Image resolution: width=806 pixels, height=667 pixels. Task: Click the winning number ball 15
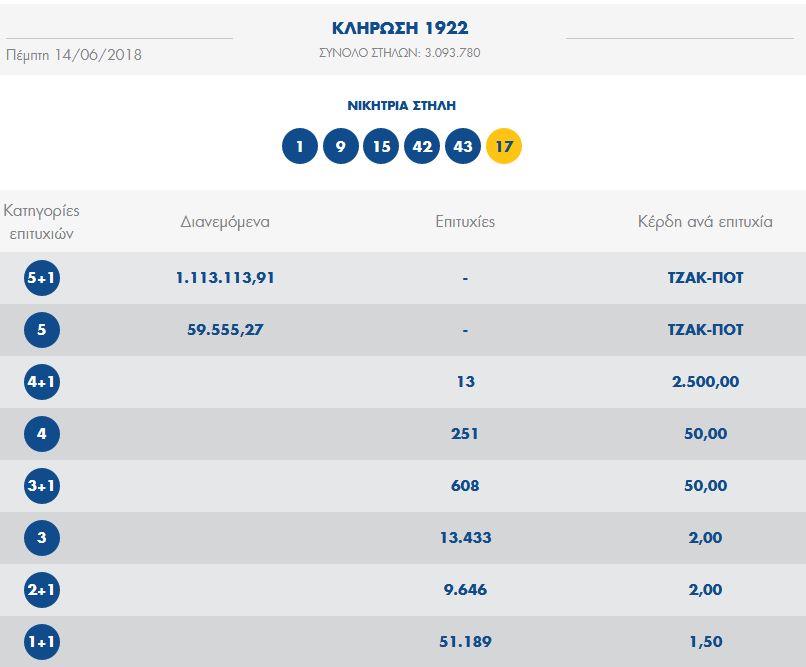click(x=381, y=146)
